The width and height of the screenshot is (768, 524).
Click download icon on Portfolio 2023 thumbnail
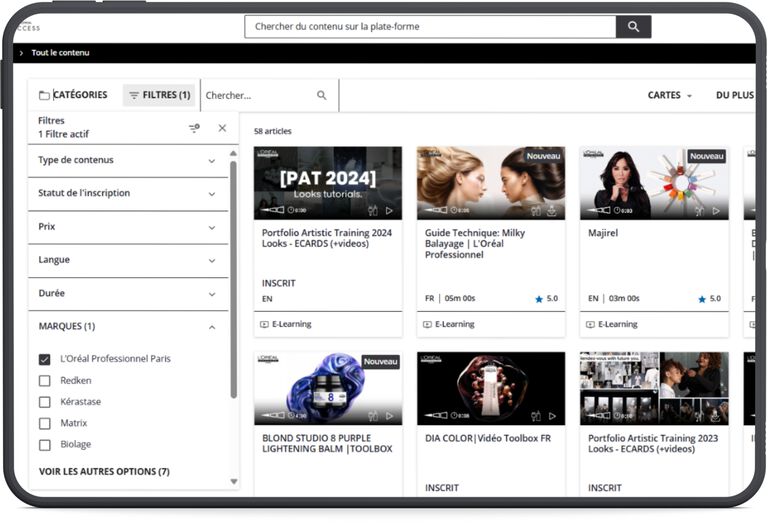(715, 416)
